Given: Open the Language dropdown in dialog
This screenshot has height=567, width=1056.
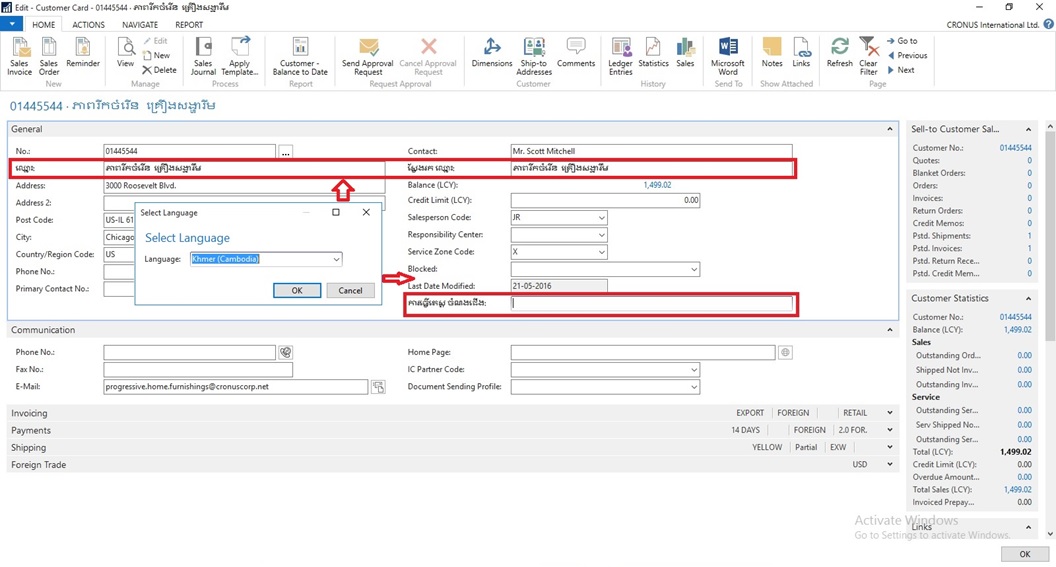Looking at the screenshot, I should [336, 259].
